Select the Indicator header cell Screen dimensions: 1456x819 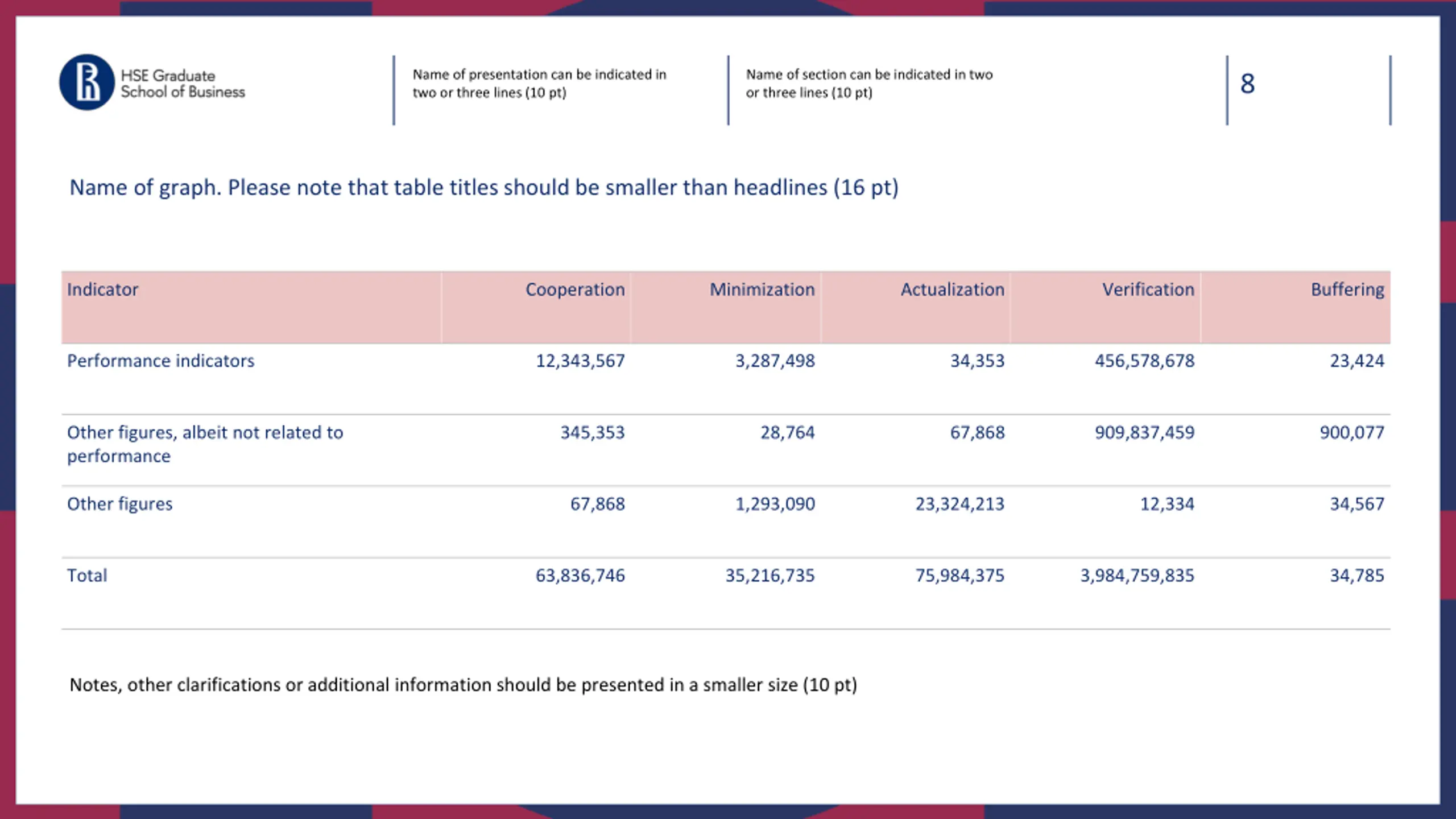pyautogui.click(x=251, y=307)
